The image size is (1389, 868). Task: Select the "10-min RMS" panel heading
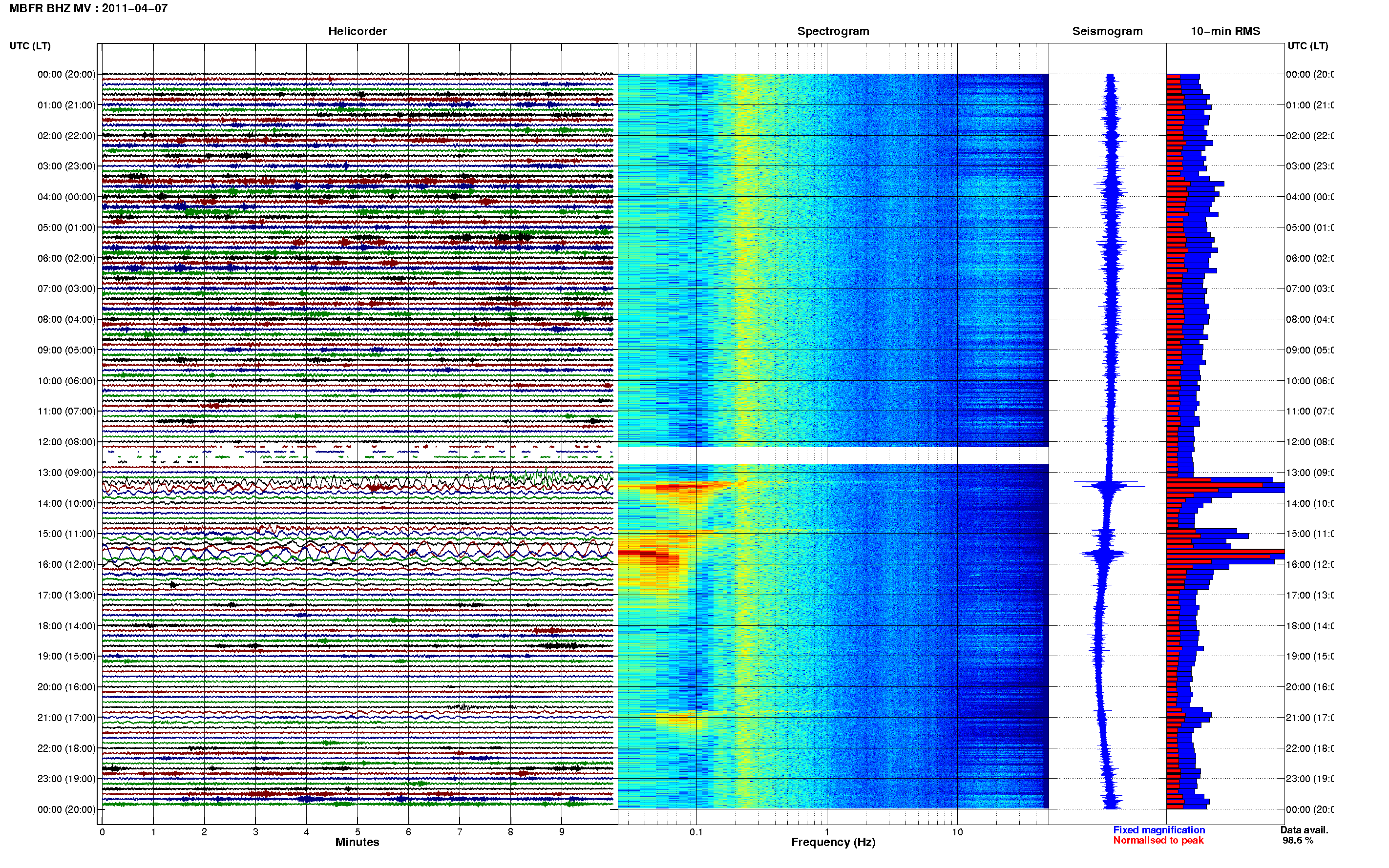(1225, 32)
